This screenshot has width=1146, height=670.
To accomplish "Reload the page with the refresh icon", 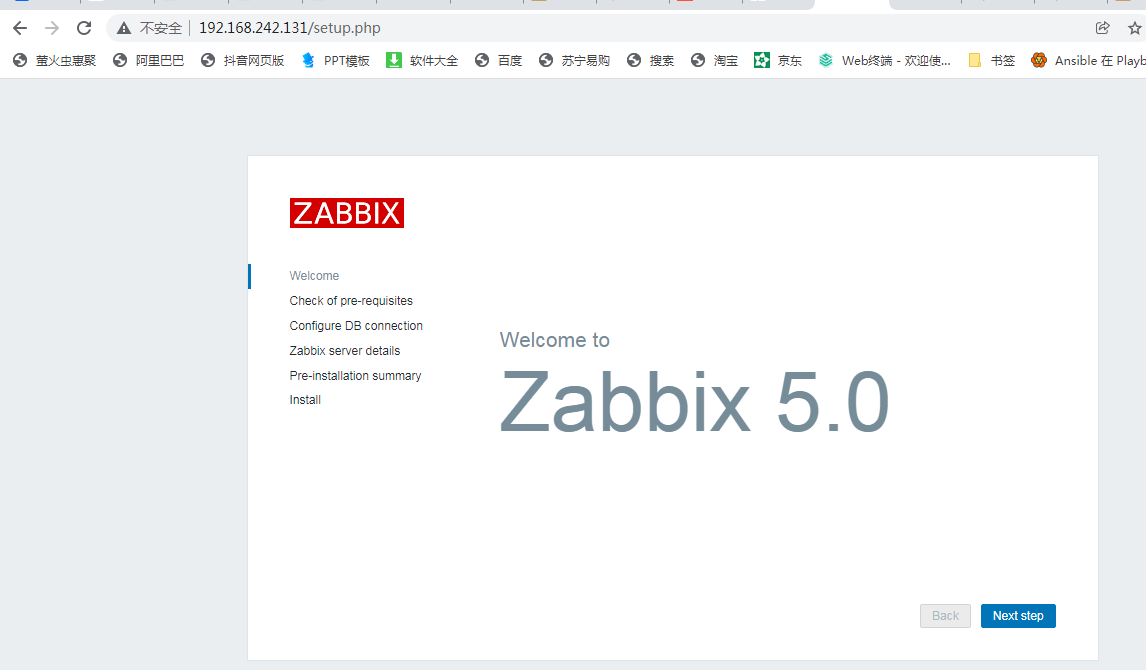I will pyautogui.click(x=84, y=28).
